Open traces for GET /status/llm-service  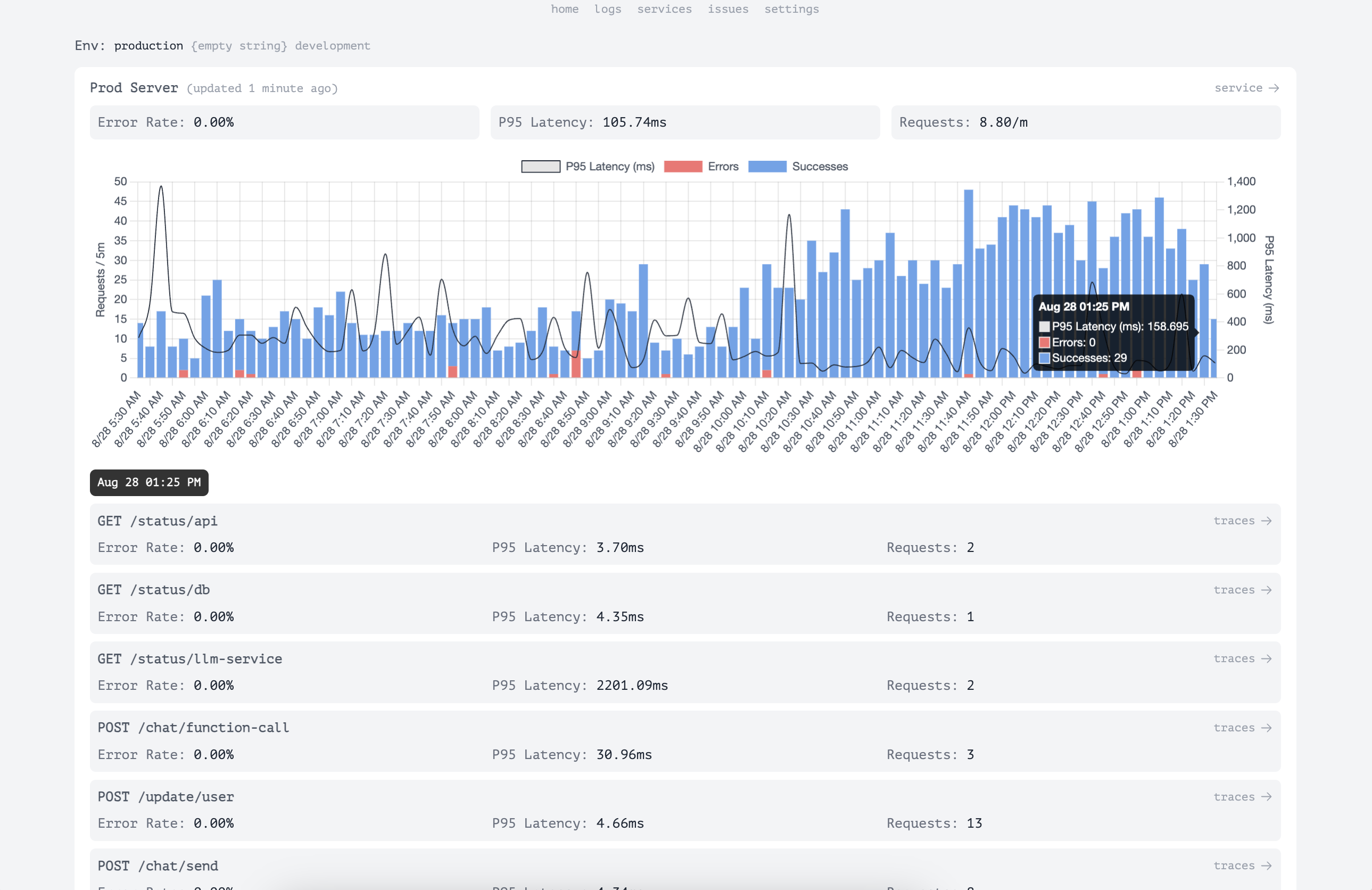pyautogui.click(x=1242, y=658)
